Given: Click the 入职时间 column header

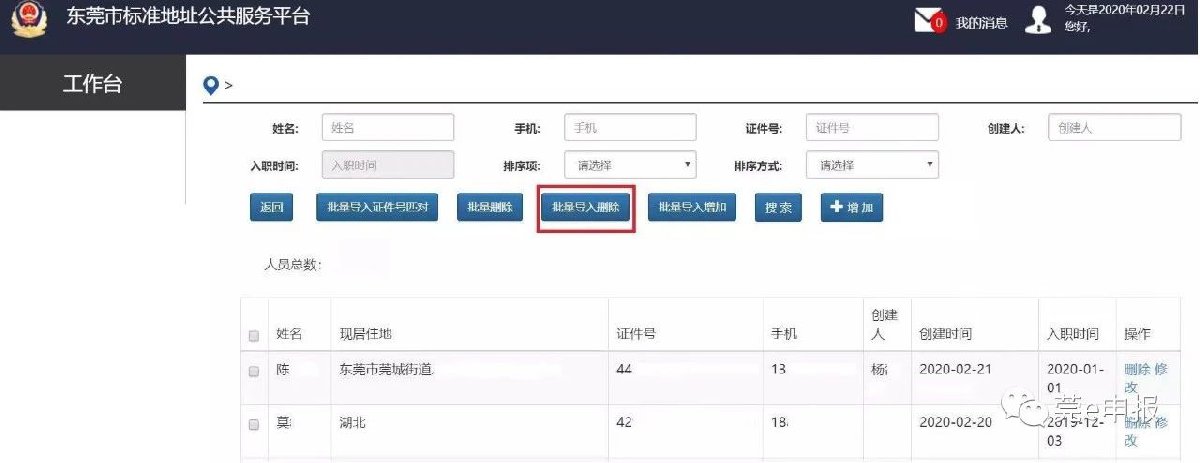Looking at the screenshot, I should [1073, 334].
